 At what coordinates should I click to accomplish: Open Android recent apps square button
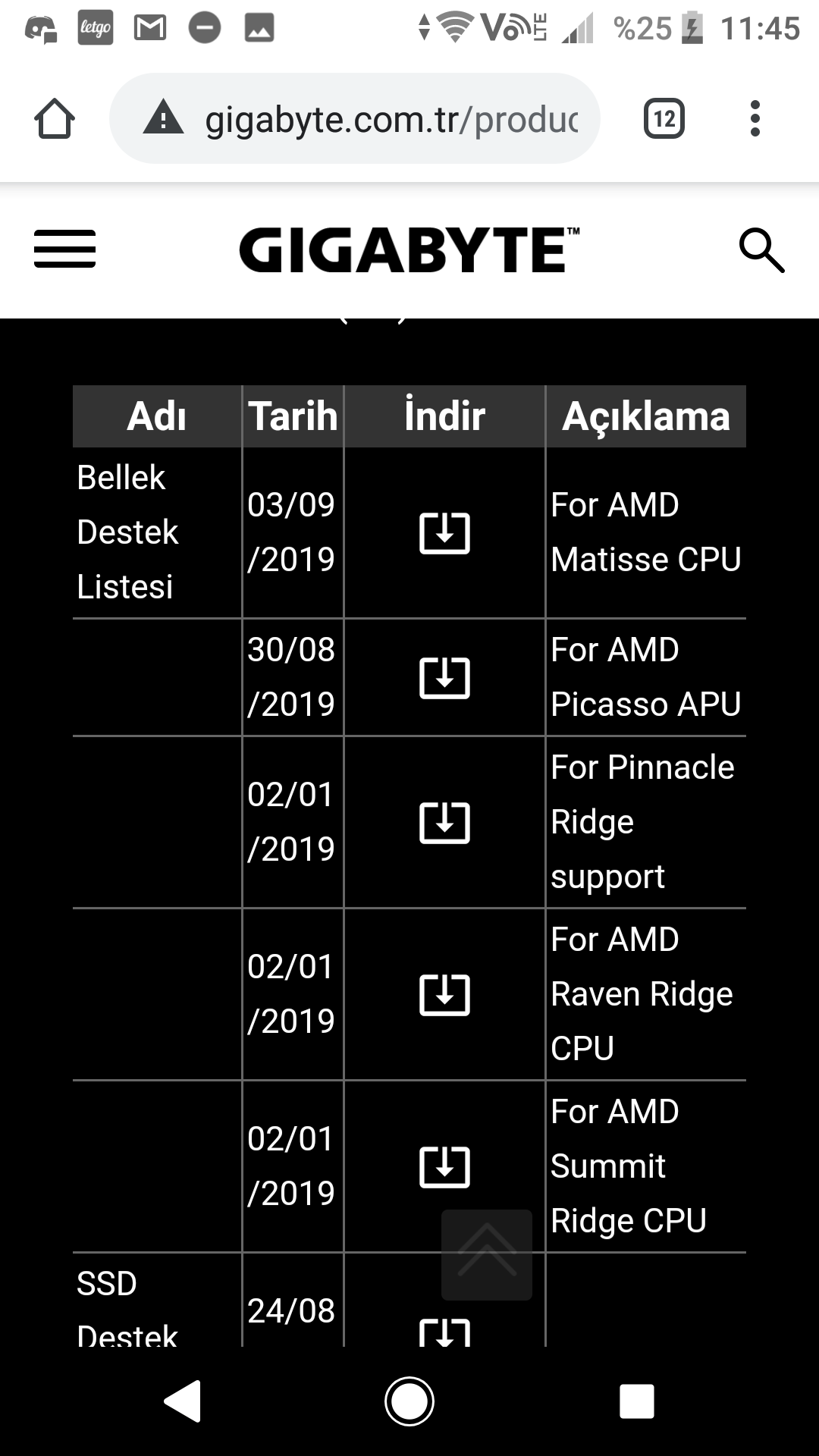[636, 1401]
